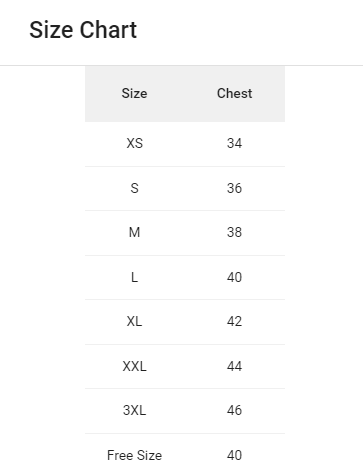Click the Size Chart heading

[83, 30]
